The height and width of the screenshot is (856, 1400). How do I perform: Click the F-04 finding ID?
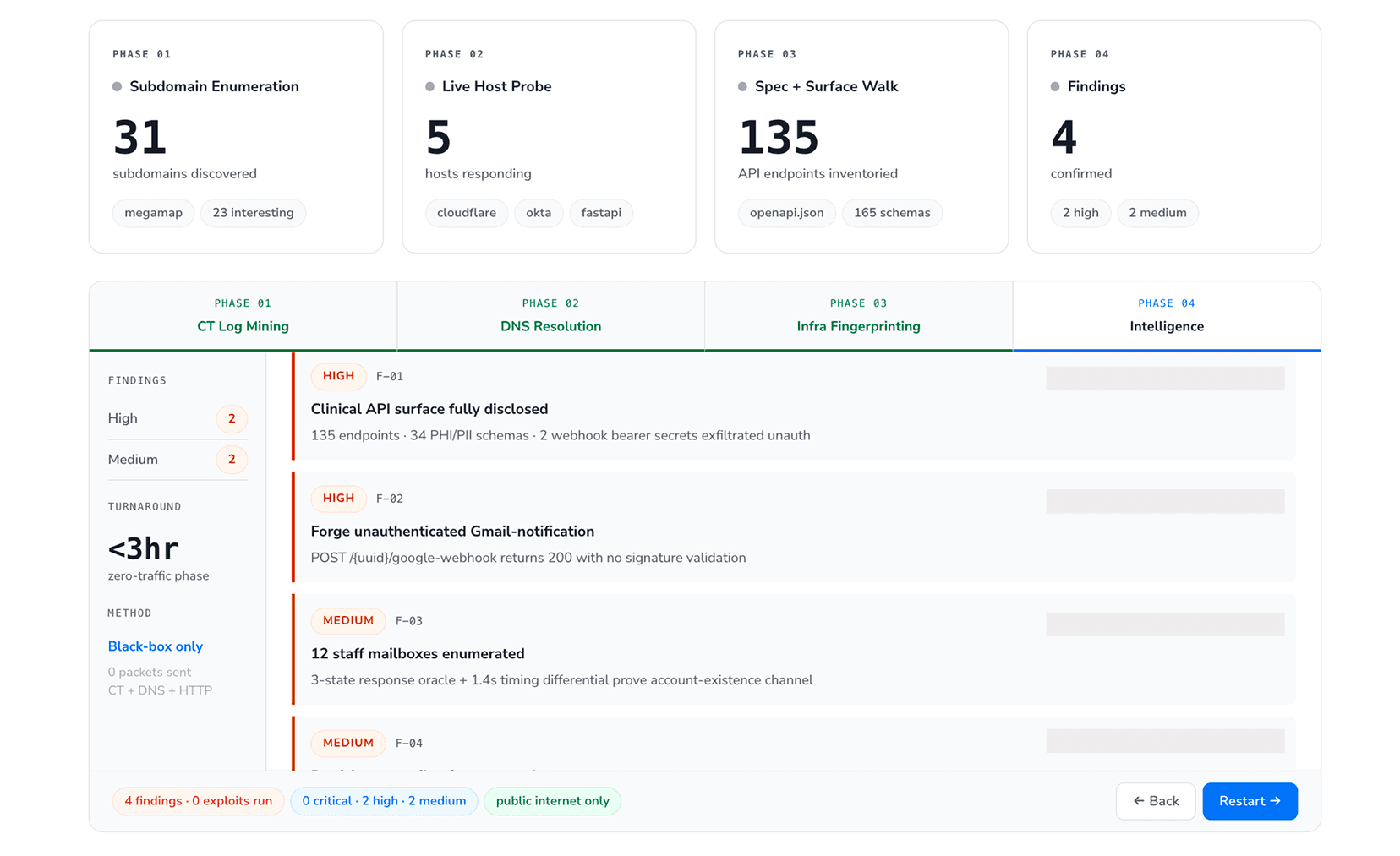coord(409,744)
